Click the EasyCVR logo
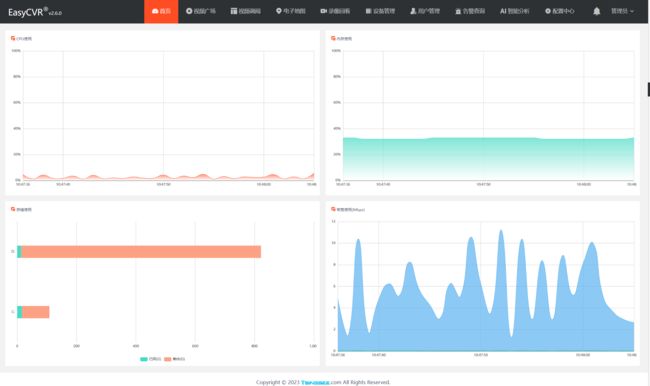The width and height of the screenshot is (650, 386). [x=35, y=12]
